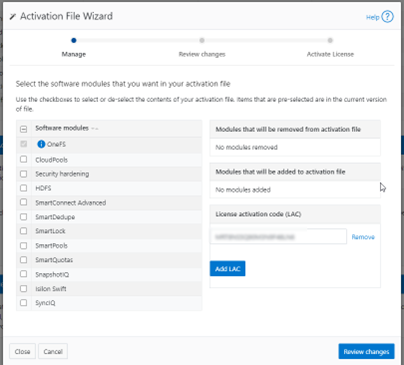The width and height of the screenshot is (404, 365).
Task: Toggle the select-all Software modules checkbox
Action: point(24,129)
